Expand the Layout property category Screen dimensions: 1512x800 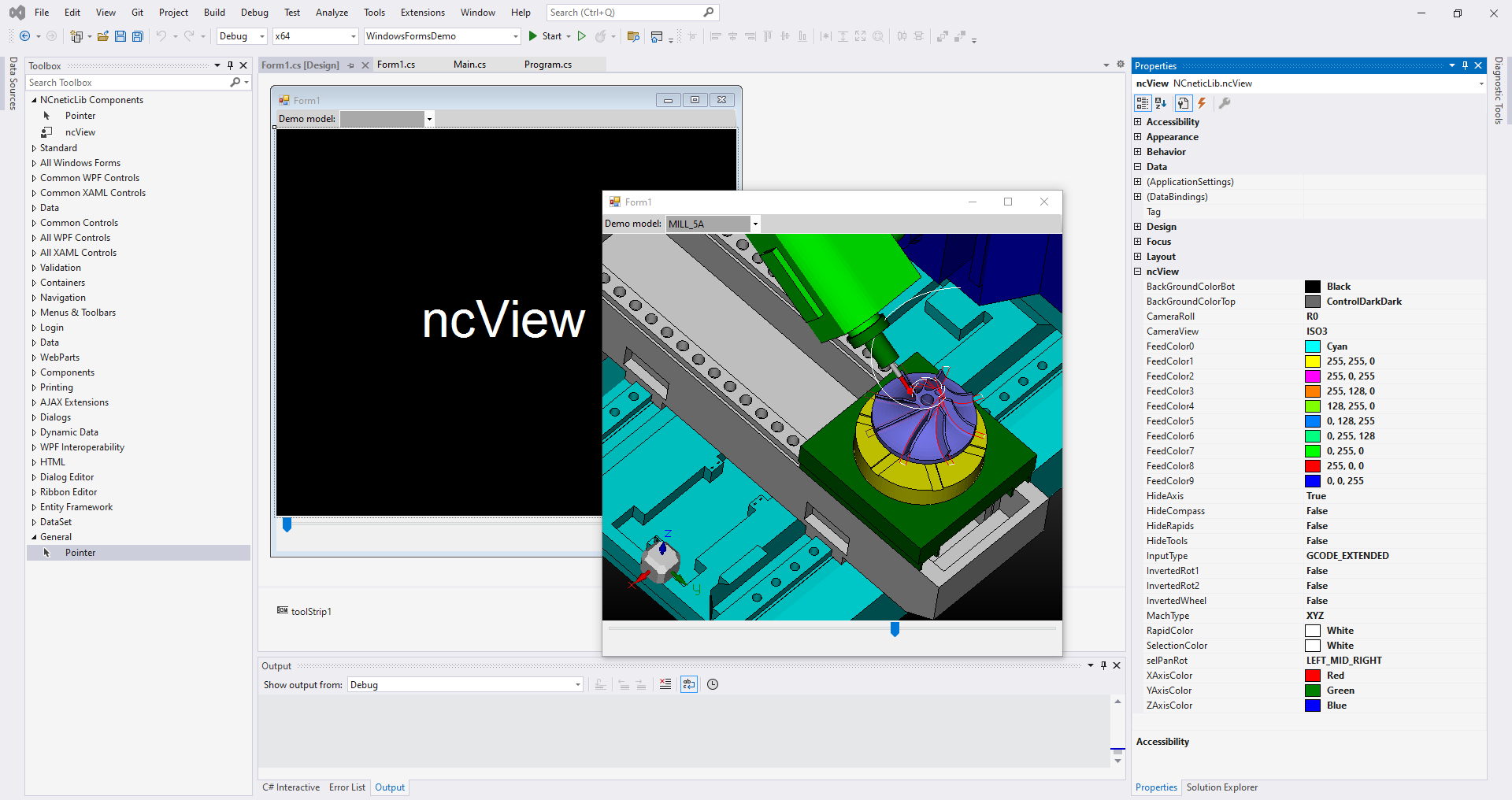(1137, 257)
